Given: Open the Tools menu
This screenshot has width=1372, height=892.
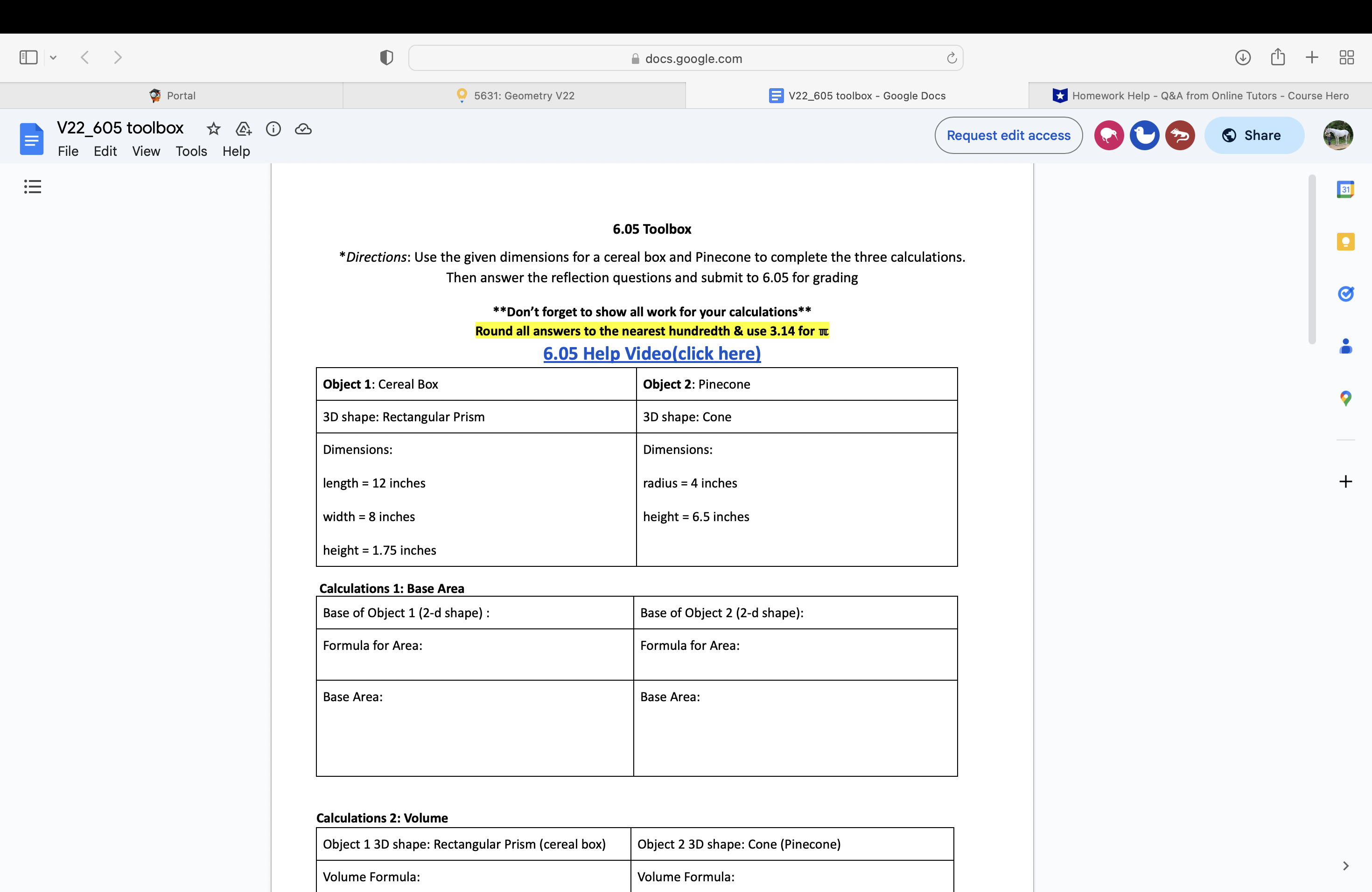Looking at the screenshot, I should tap(191, 151).
